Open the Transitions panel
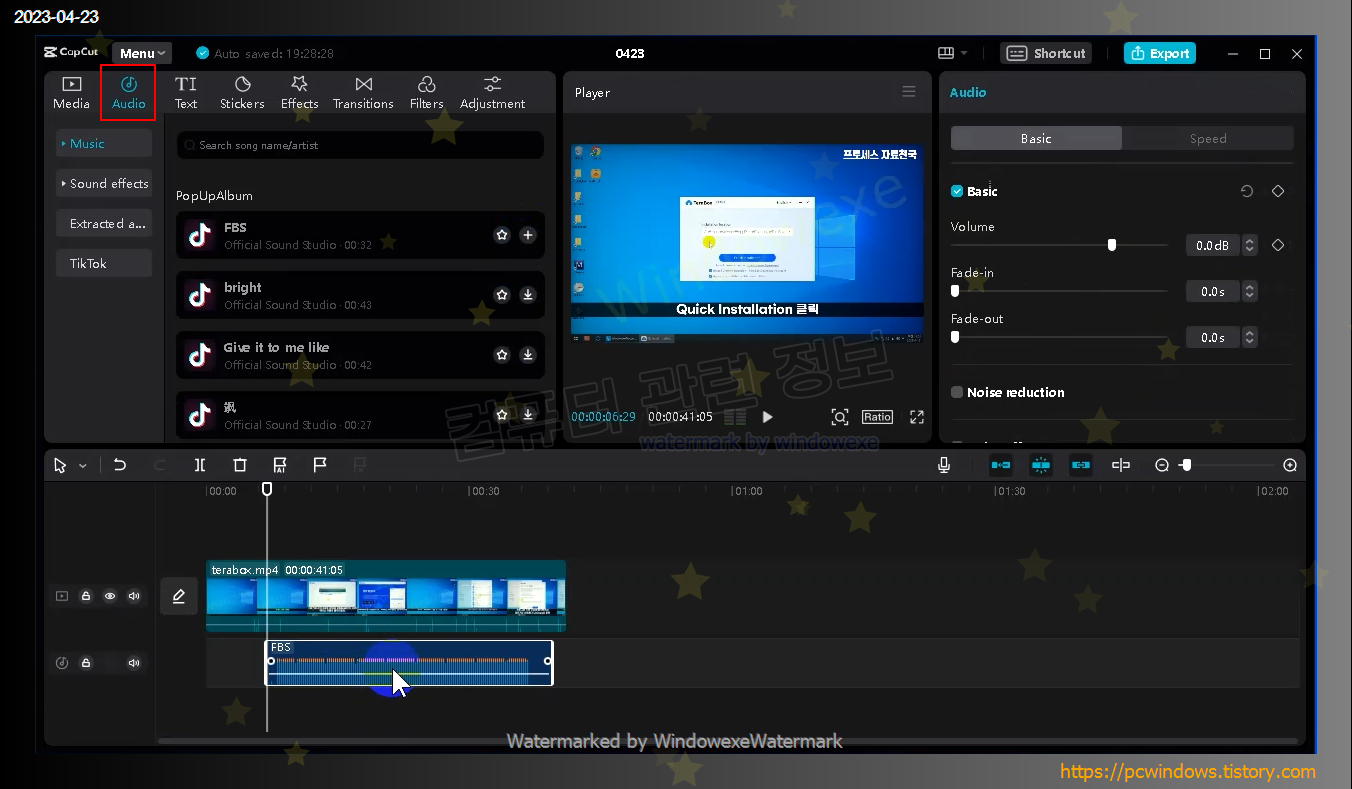 click(363, 92)
